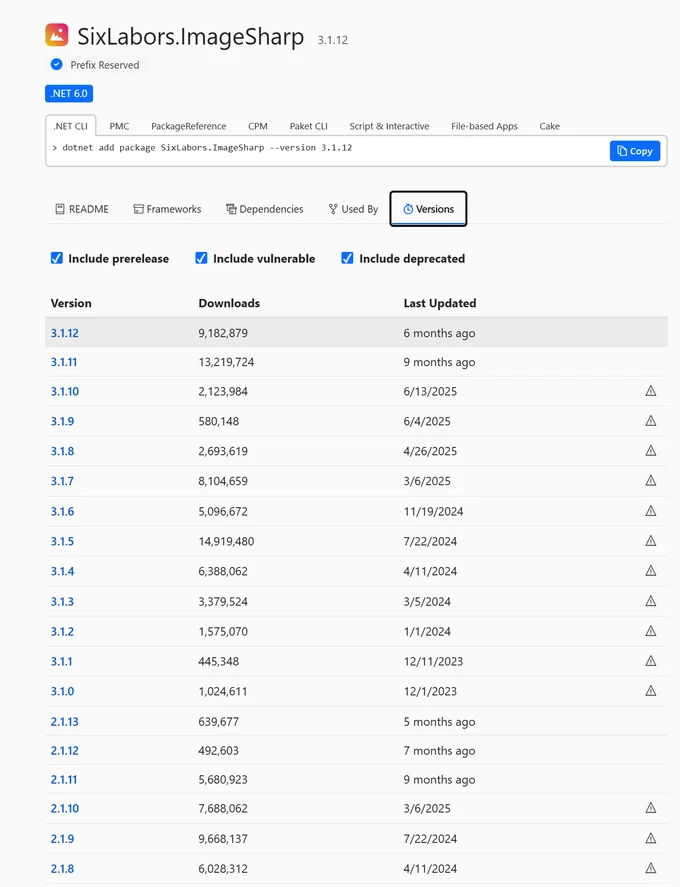This screenshot has width=680, height=887.
Task: Open version 3.1.8 link
Action: (62, 451)
